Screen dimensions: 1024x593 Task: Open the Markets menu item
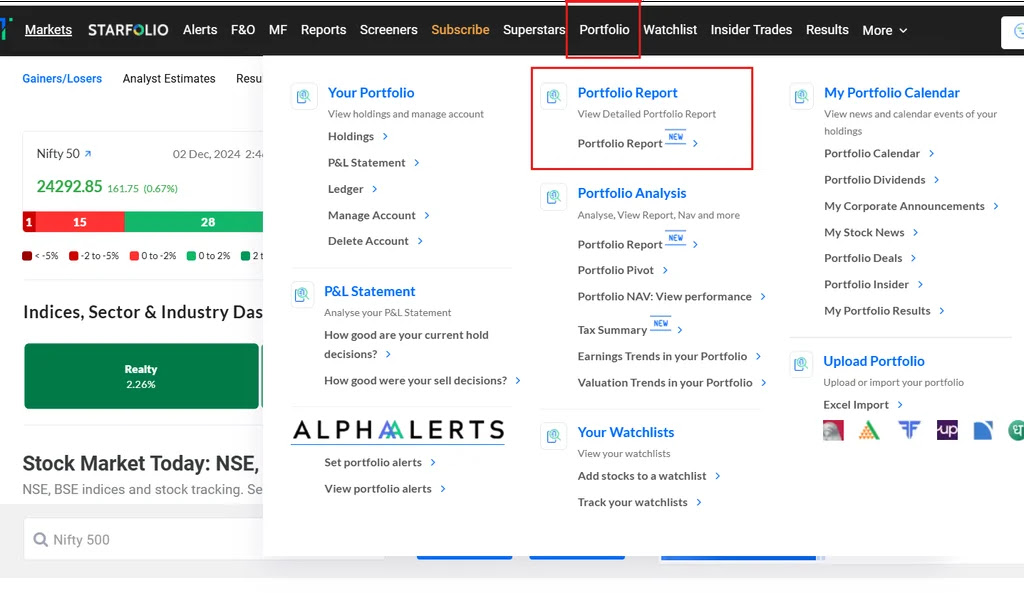[x=48, y=30]
